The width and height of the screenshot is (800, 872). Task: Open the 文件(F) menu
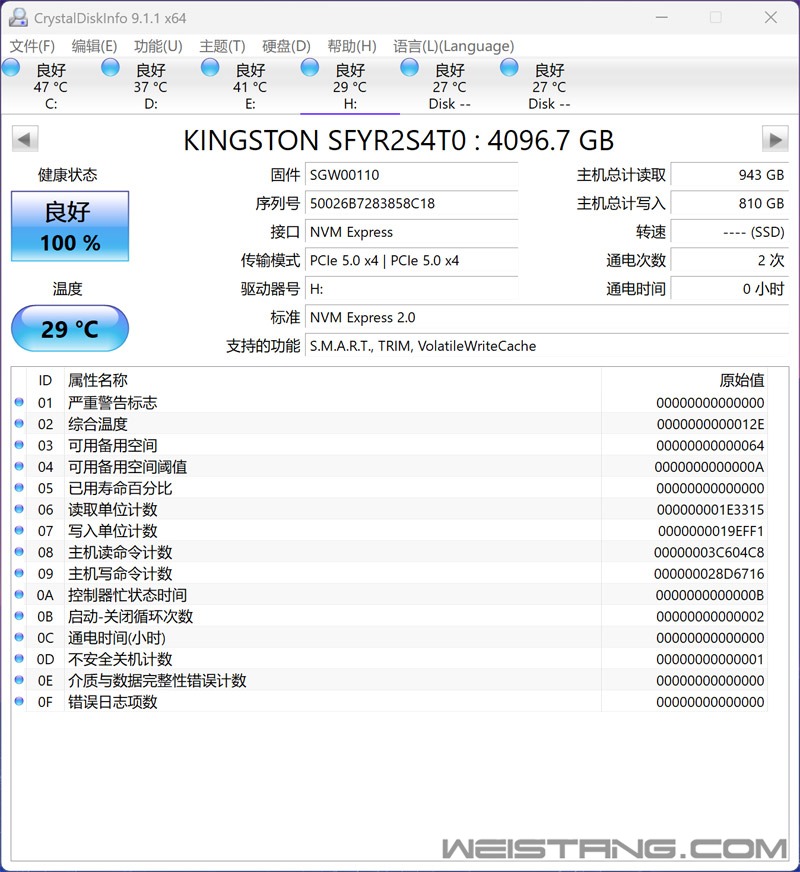32,46
